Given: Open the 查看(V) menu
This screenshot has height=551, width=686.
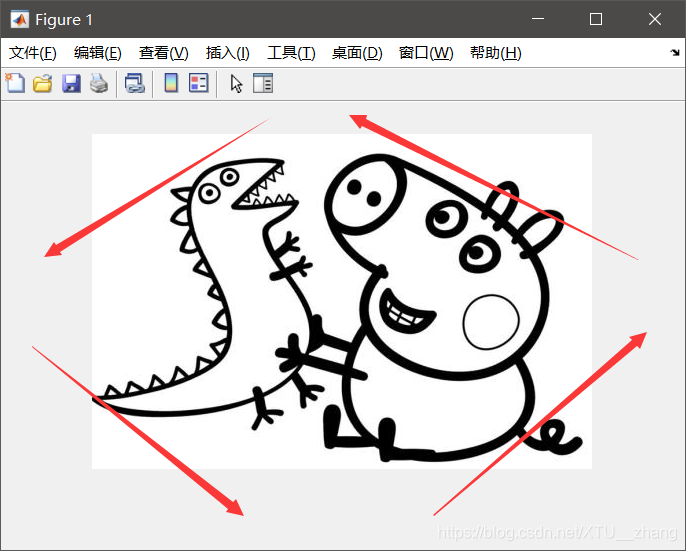Looking at the screenshot, I should [x=164, y=53].
